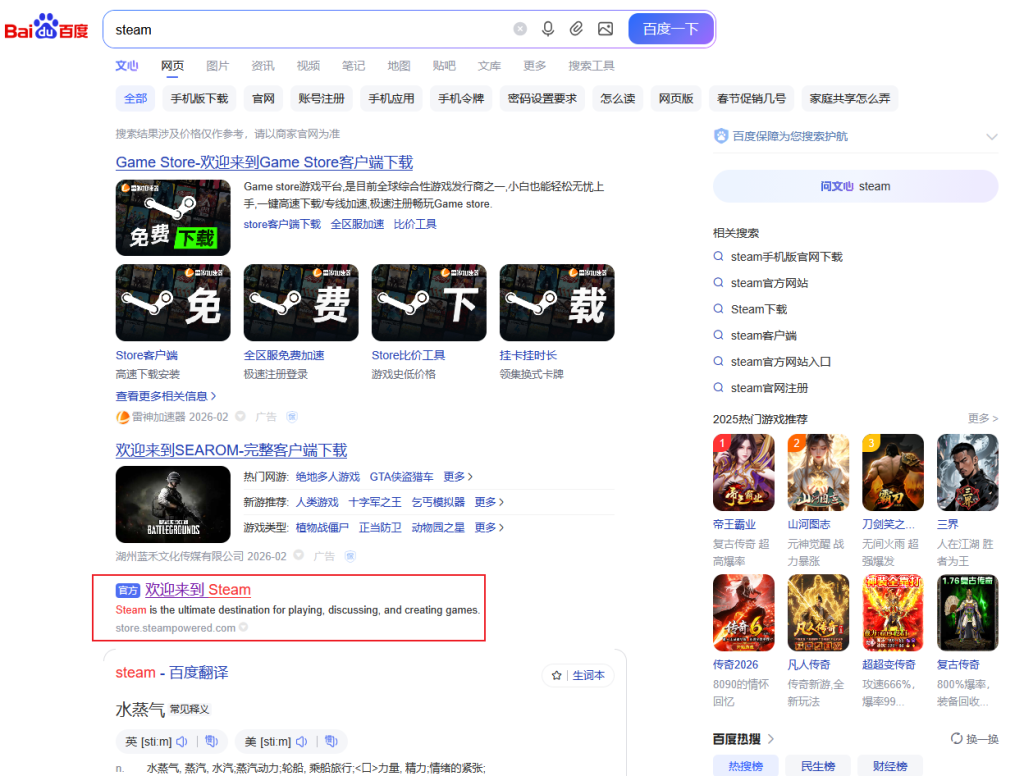Open the 欢迎来到 Steam official link
The image size is (1024, 776).
[x=198, y=590]
